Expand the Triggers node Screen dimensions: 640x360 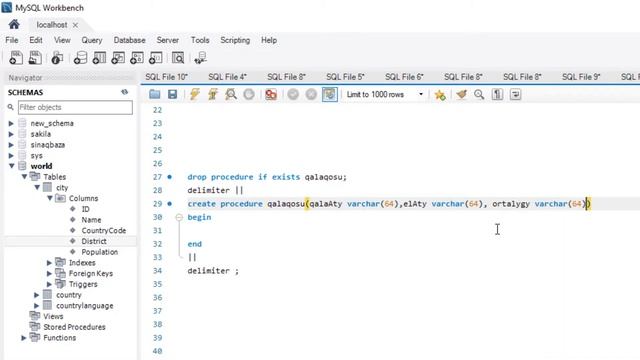(49, 284)
